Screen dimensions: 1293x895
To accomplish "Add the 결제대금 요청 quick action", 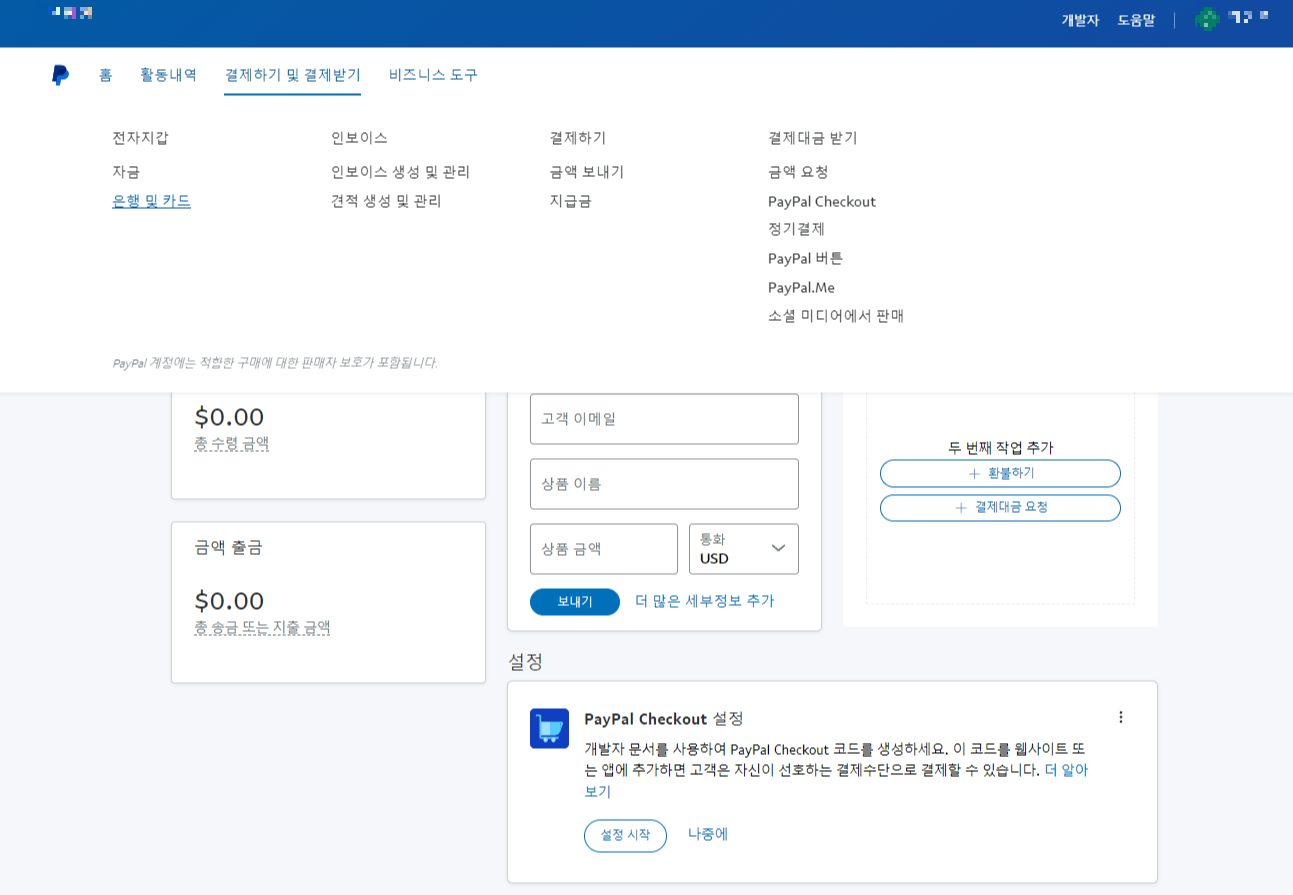I will click(x=1000, y=508).
